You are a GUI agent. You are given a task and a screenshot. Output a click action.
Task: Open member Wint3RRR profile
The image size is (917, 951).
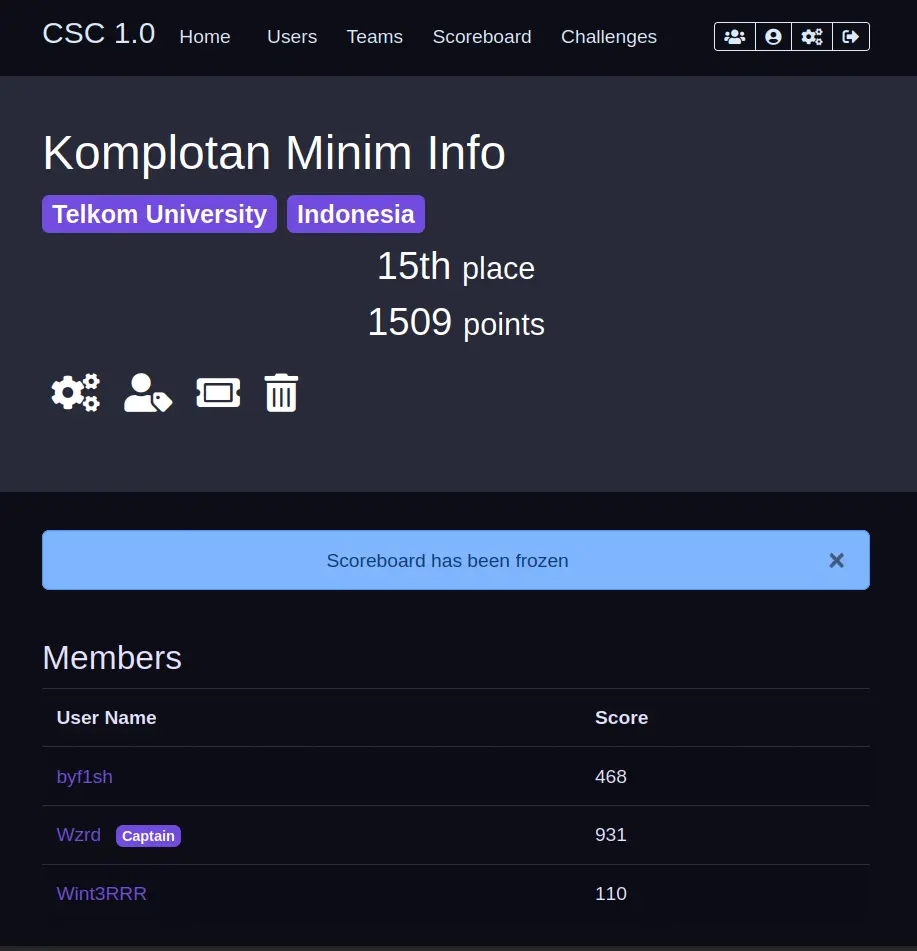pos(101,894)
